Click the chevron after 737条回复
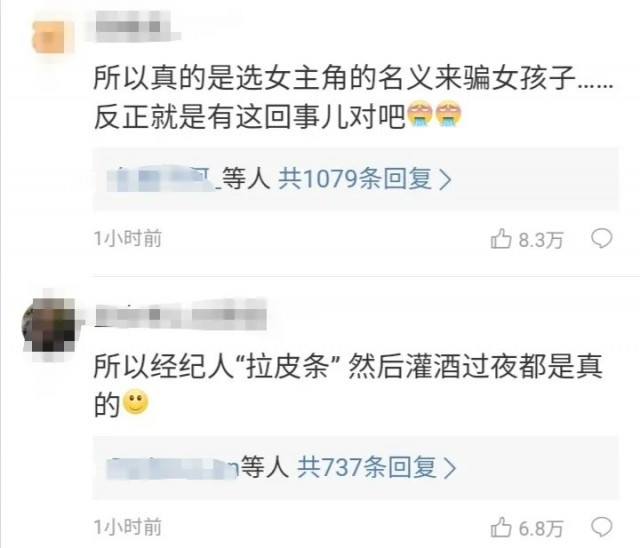This screenshot has height=548, width=640. (449, 468)
